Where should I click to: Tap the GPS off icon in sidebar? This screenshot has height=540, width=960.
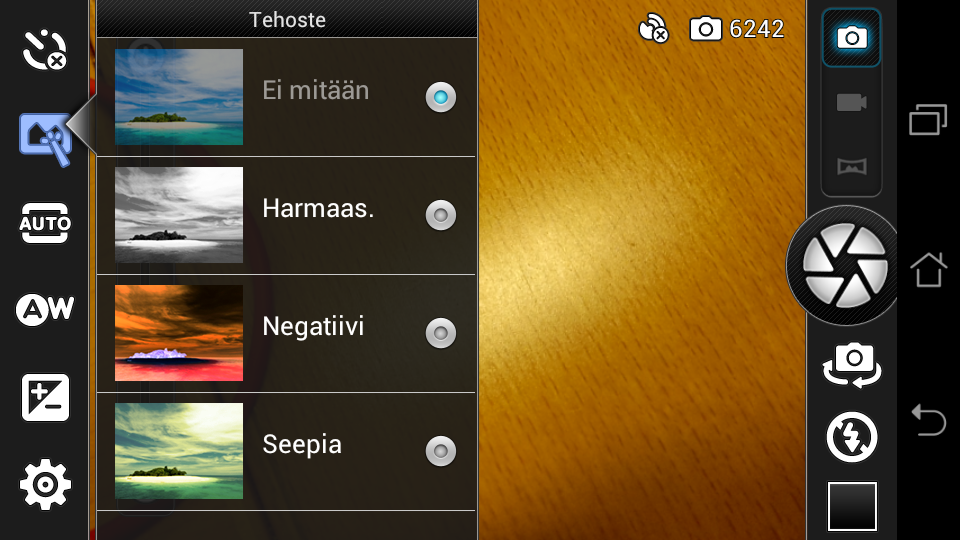point(44,50)
